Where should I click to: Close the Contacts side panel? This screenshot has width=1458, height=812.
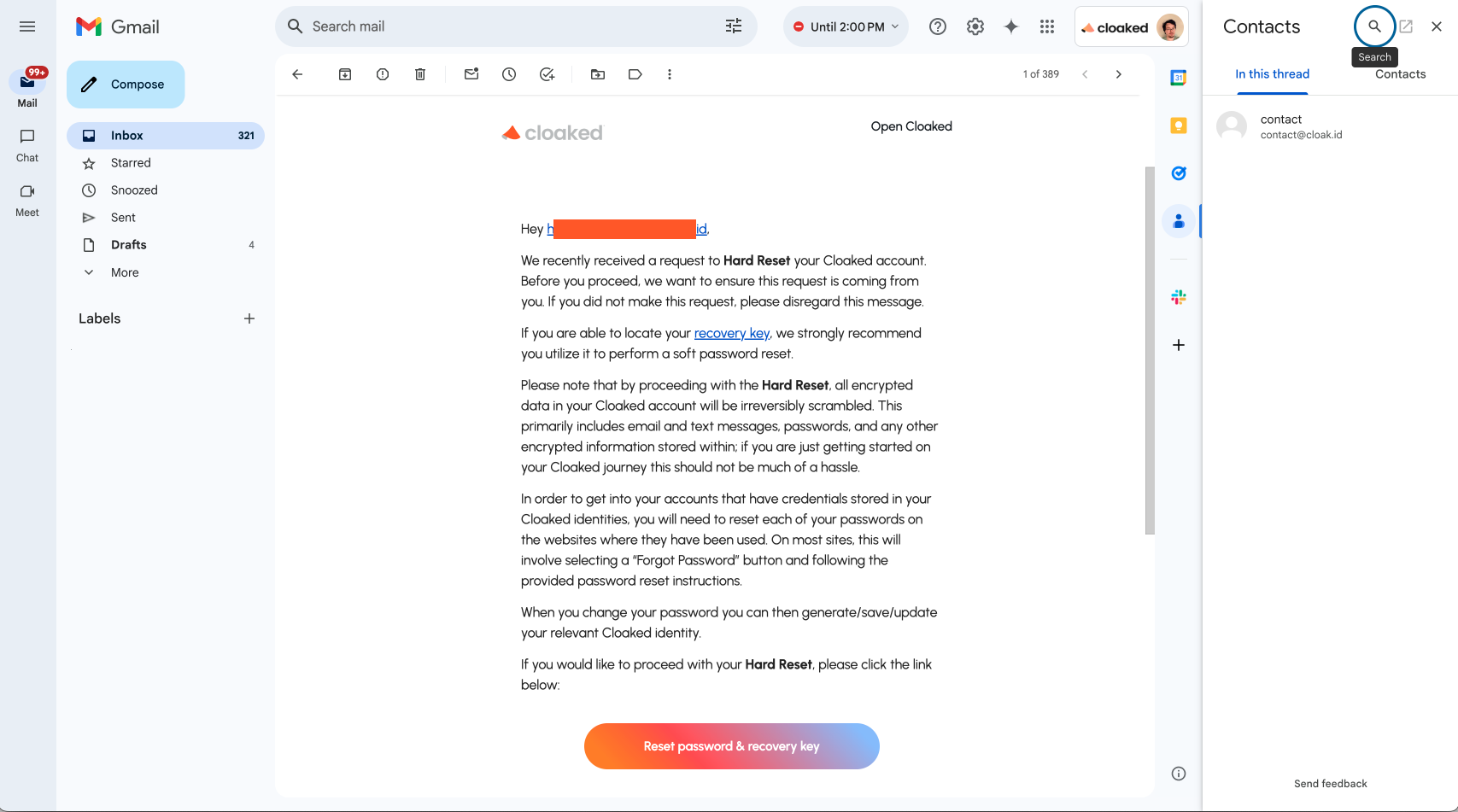point(1437,26)
